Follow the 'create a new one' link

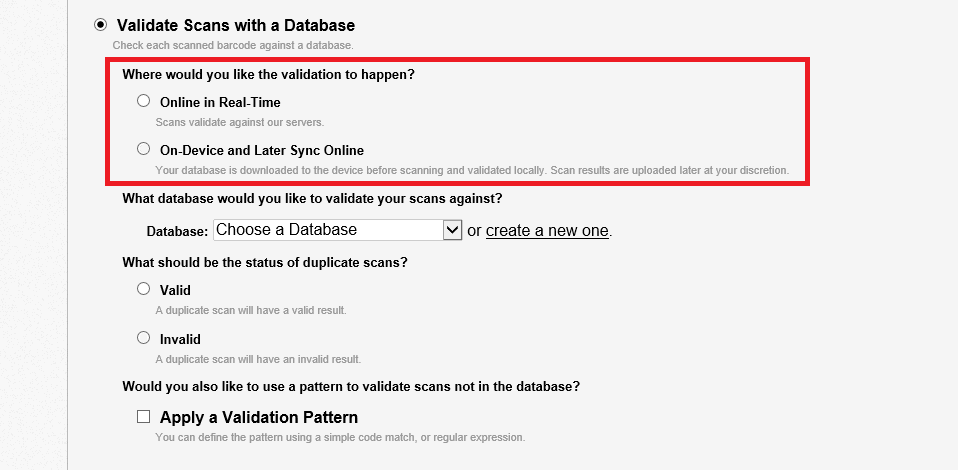tap(547, 230)
